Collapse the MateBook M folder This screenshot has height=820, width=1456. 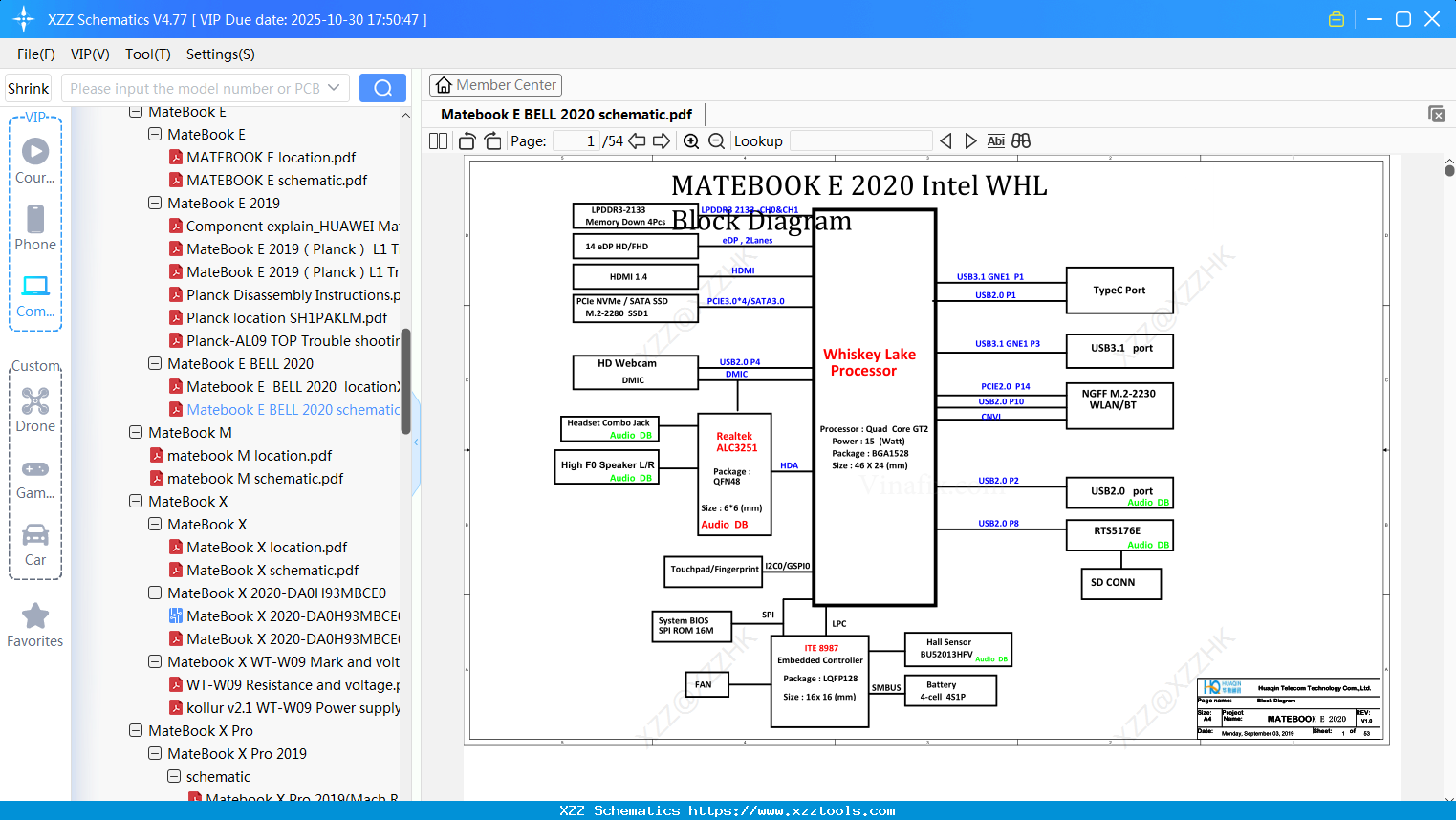coord(136,433)
